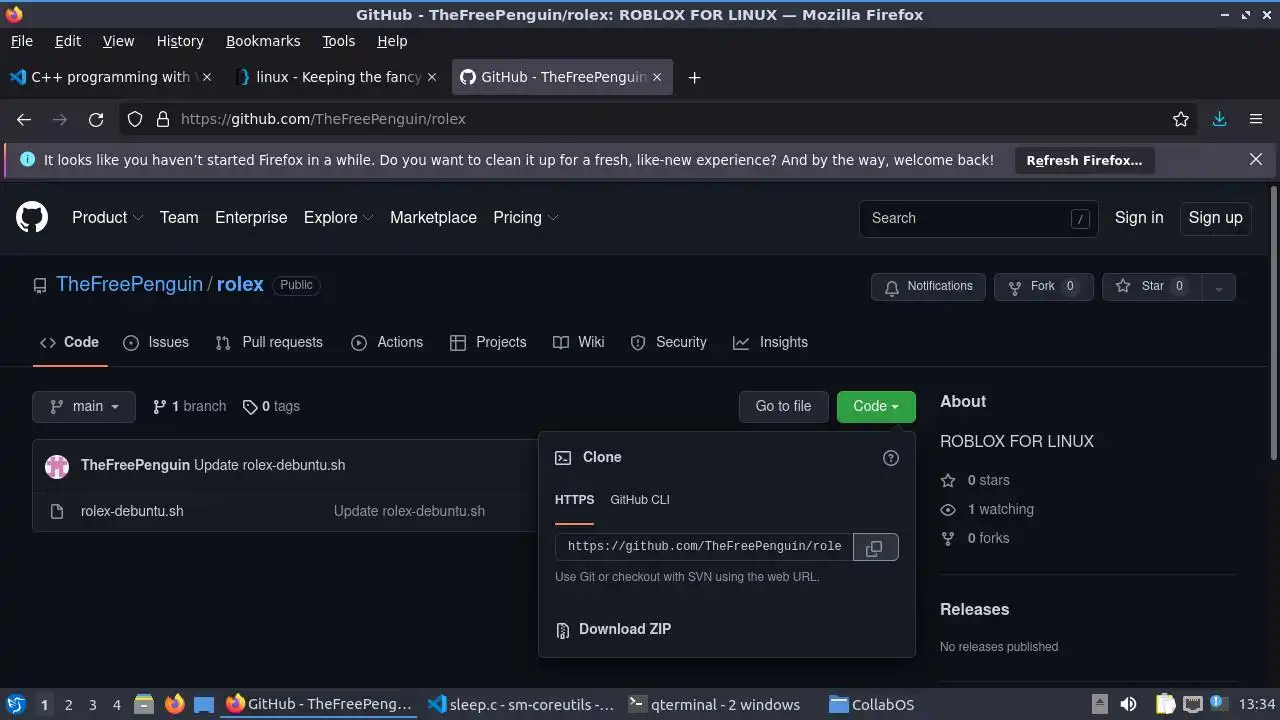Screen dimensions: 1280x720
Task: Open the Firefox hamburger application menu
Action: pyautogui.click(x=1256, y=119)
